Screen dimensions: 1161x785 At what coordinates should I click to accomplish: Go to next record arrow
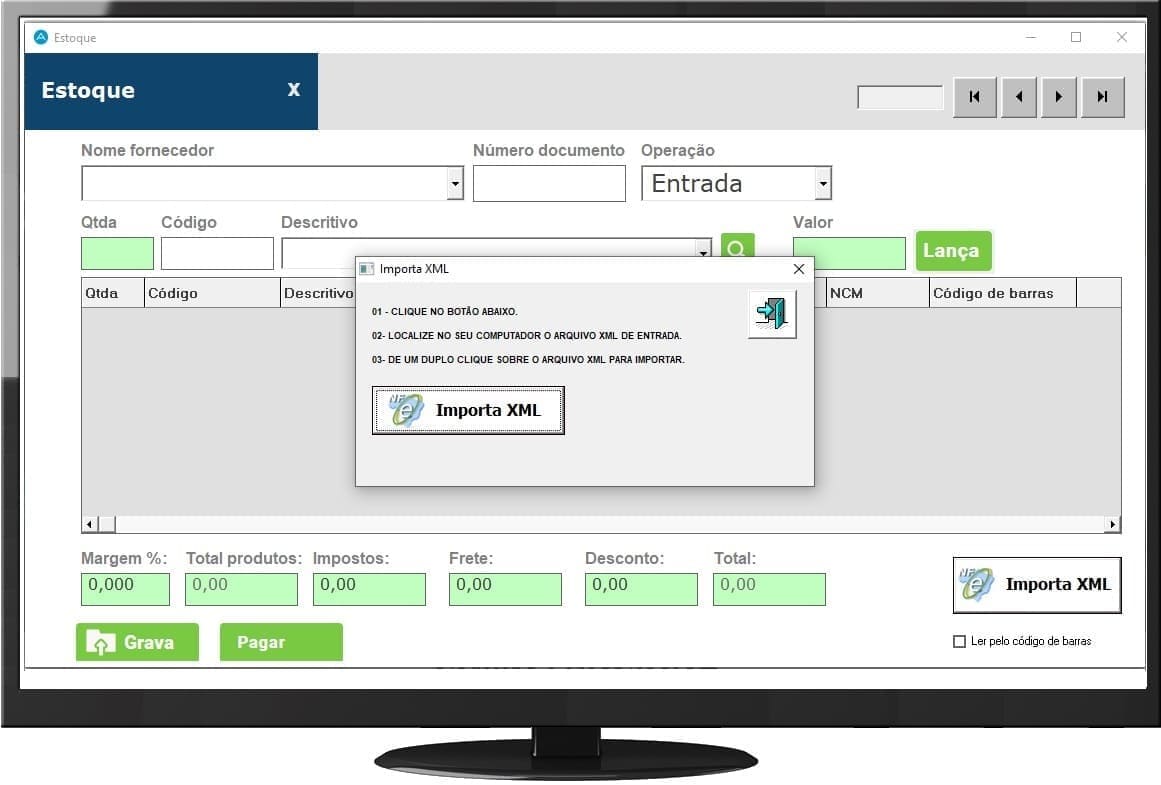[1058, 97]
